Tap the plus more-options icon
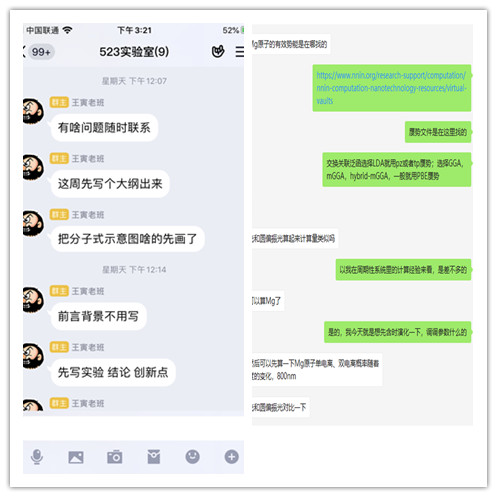The height and width of the screenshot is (497, 497). (232, 457)
